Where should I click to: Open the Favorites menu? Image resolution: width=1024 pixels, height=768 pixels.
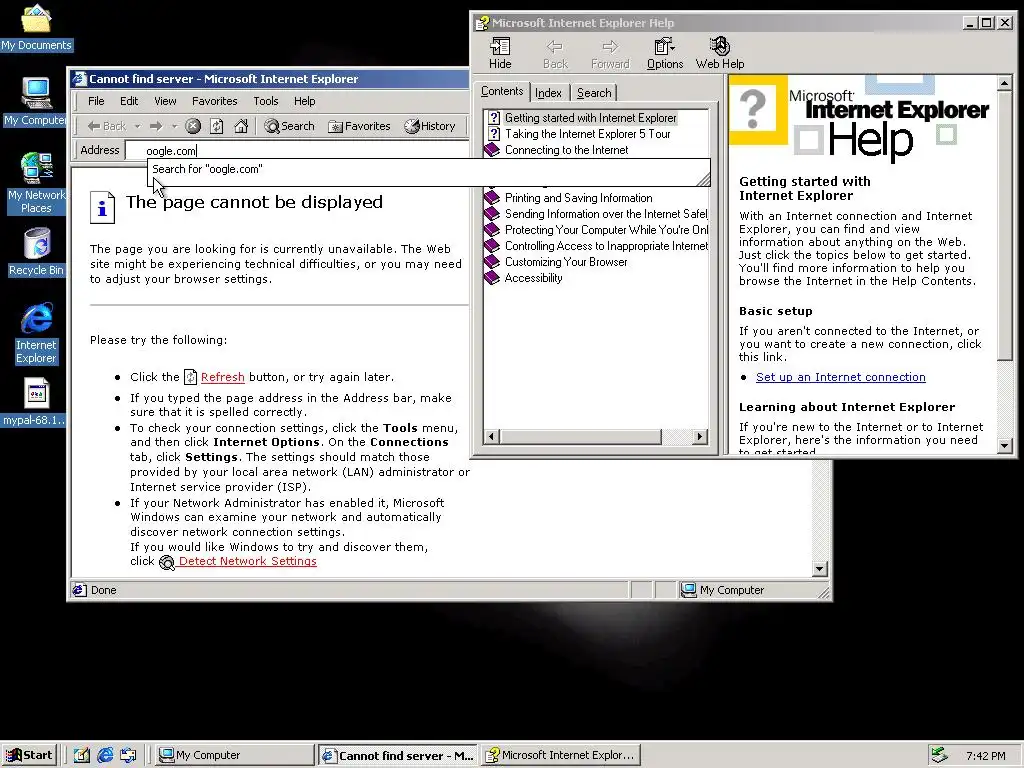click(214, 101)
